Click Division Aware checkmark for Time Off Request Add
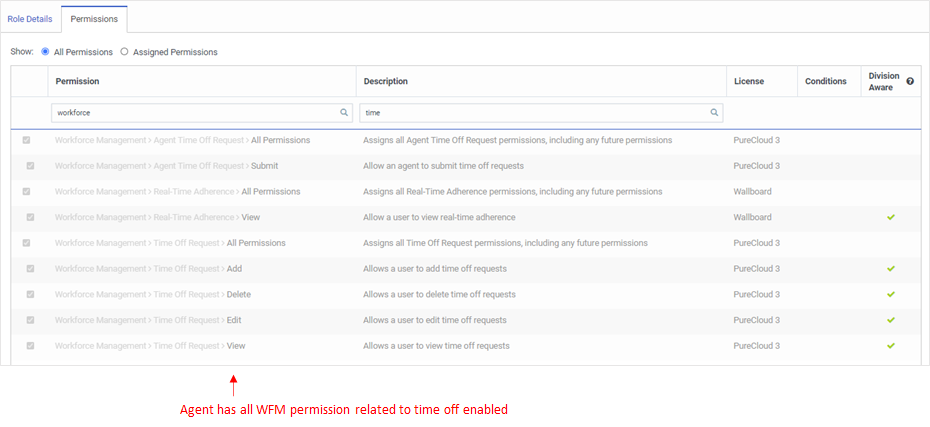This screenshot has height=427, width=930. tap(891, 268)
